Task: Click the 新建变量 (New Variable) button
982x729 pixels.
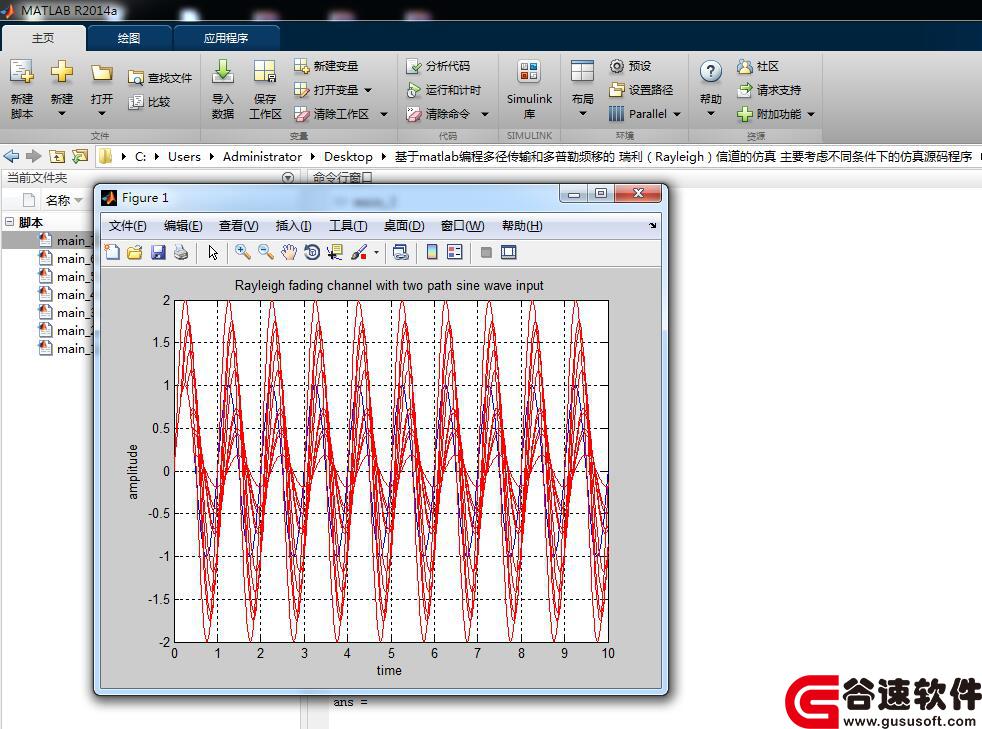Action: point(326,66)
